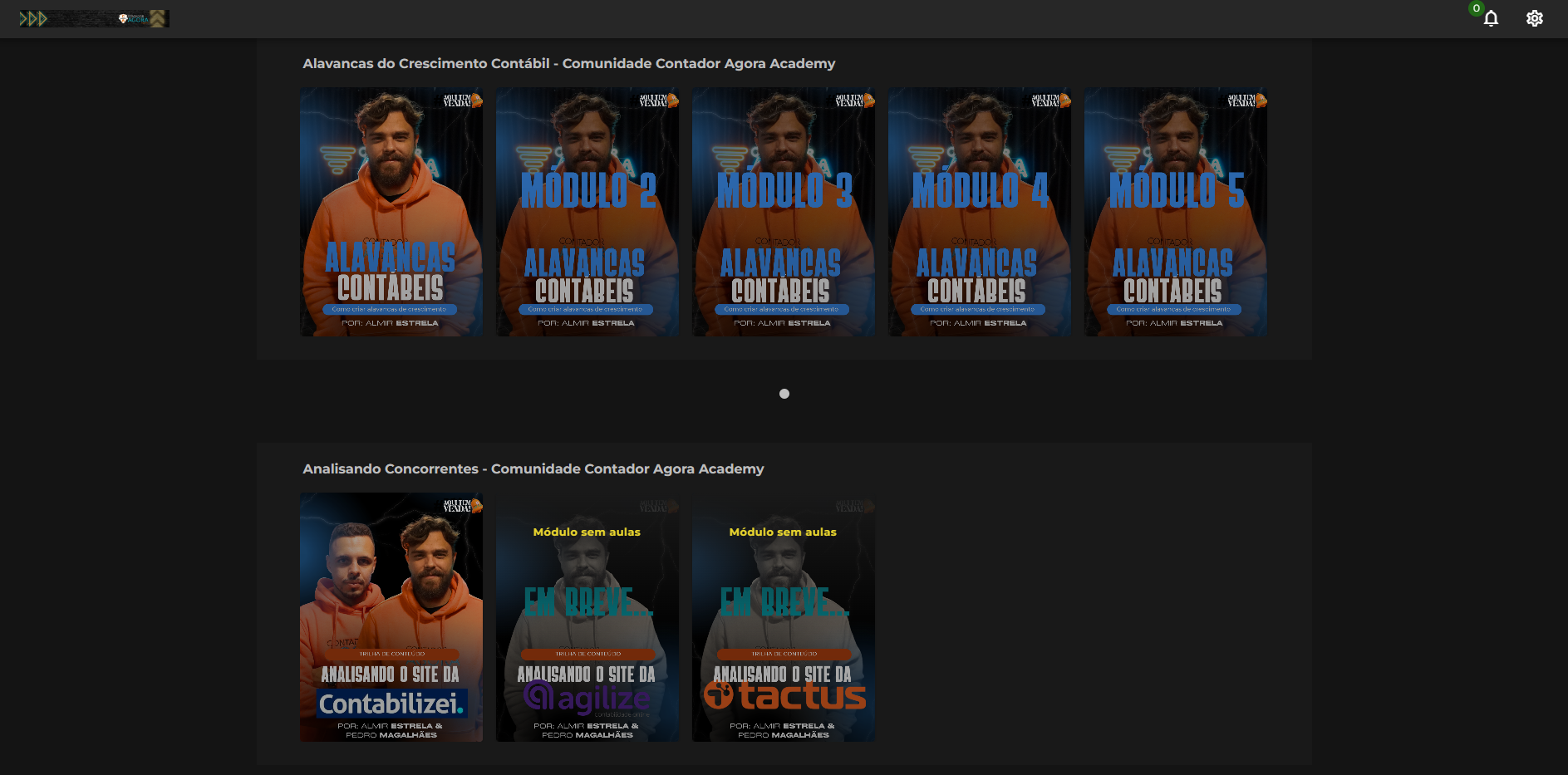Screen dimensions: 1568x775
Task: Open the Analisando o site da tactus card
Action: pos(784,617)
